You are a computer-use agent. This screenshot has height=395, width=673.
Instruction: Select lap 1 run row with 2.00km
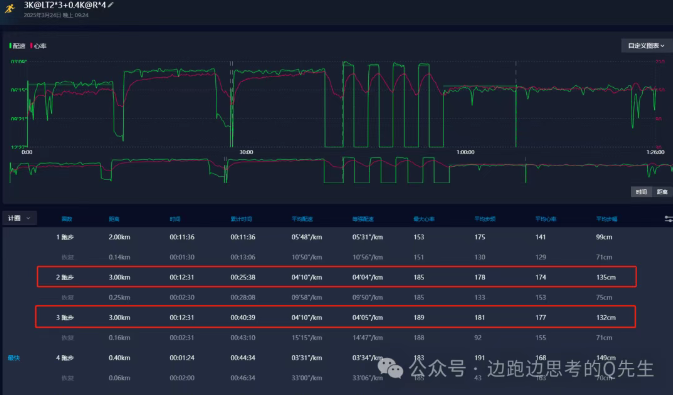(336, 237)
